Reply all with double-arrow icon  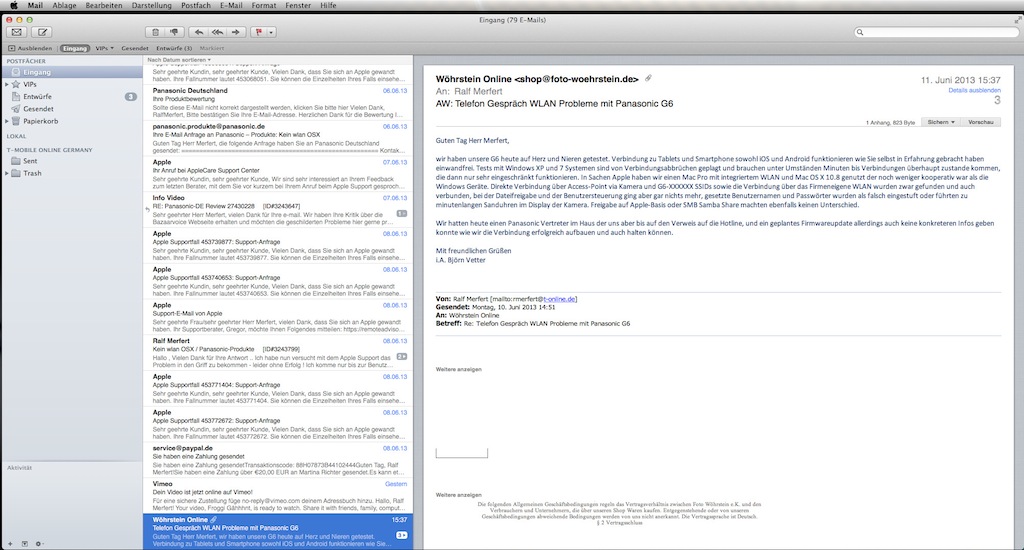pos(217,32)
